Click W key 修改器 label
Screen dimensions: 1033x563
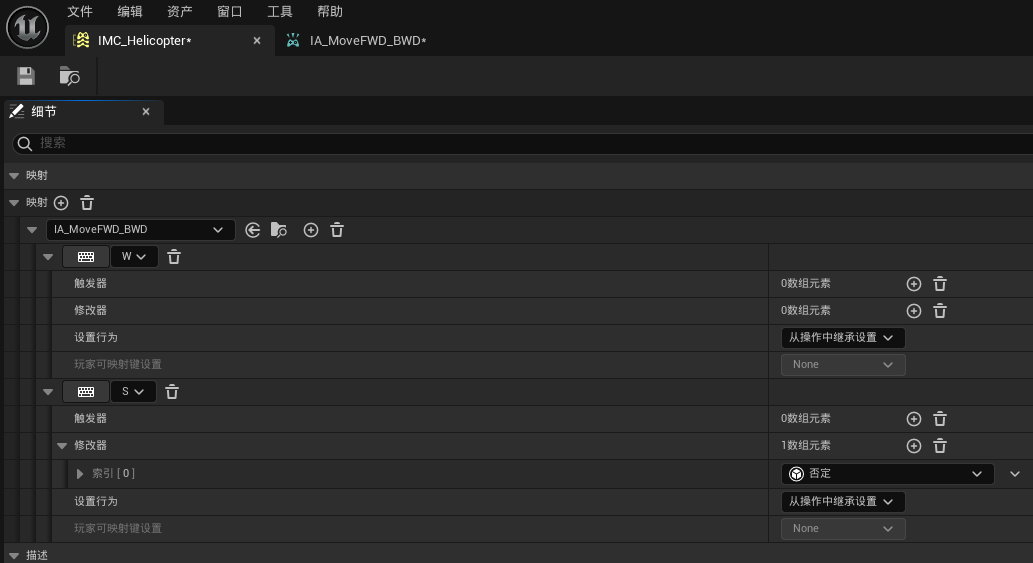point(90,311)
